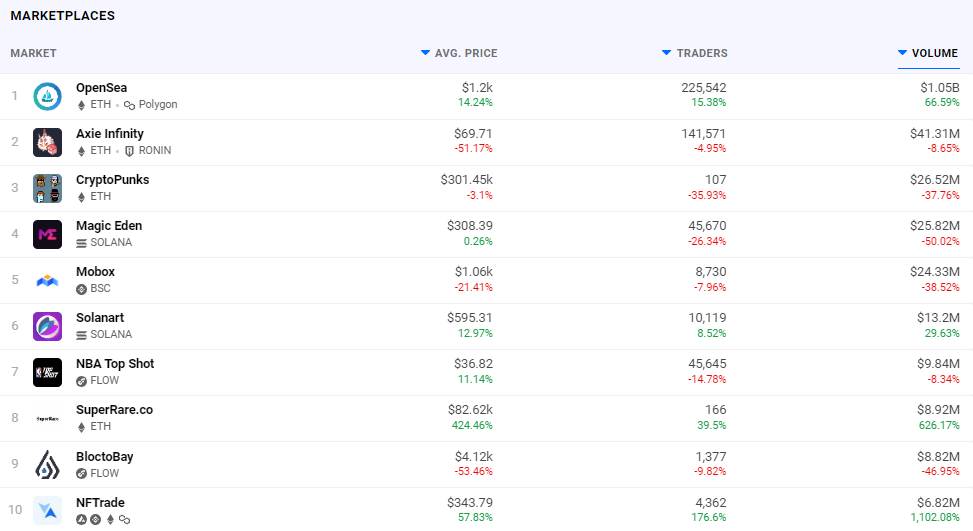Screen dimensions: 973x531
Task: Click Mobox traders count 8,730
Action: 711,272
